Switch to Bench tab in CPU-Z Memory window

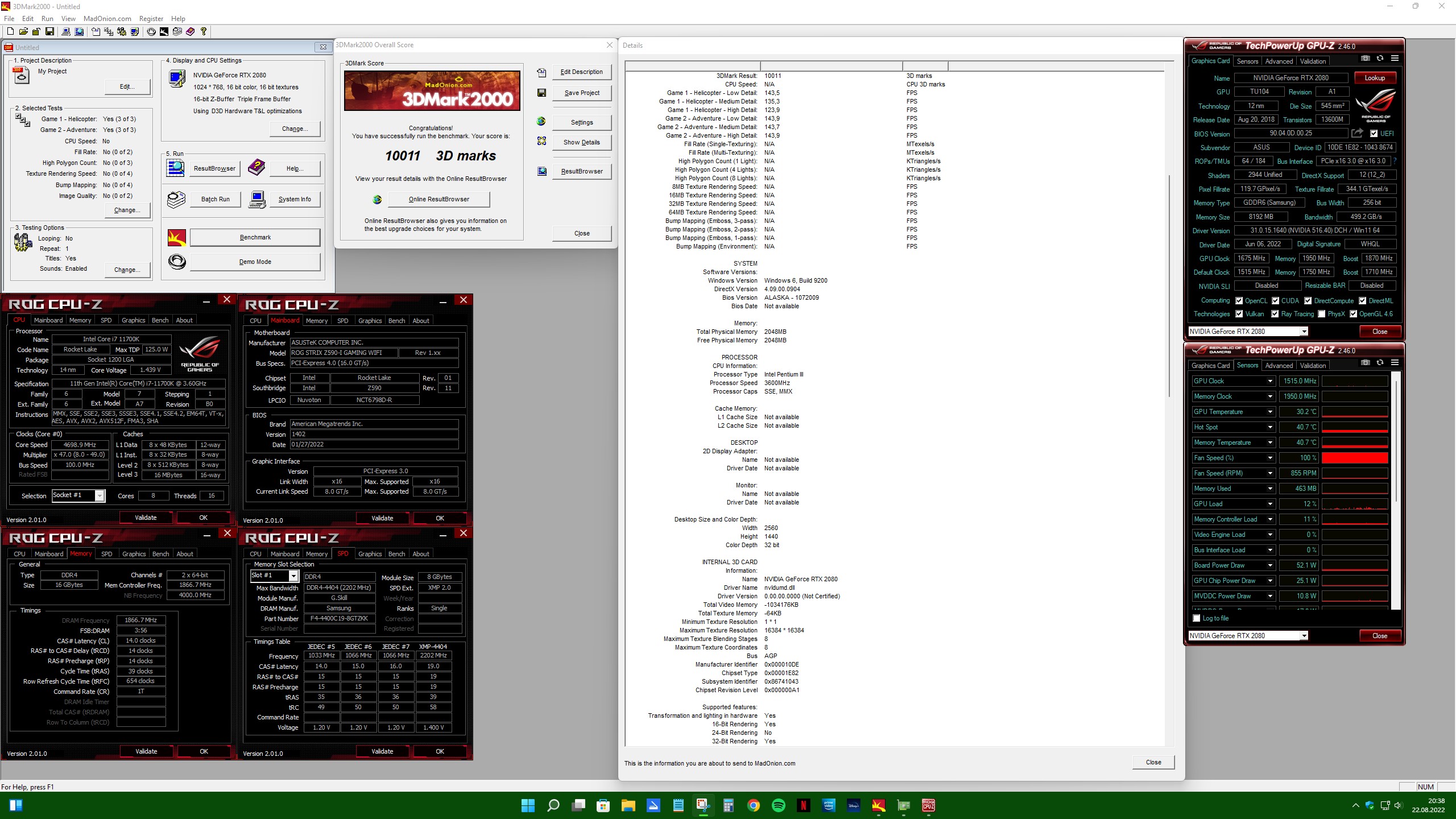point(160,554)
